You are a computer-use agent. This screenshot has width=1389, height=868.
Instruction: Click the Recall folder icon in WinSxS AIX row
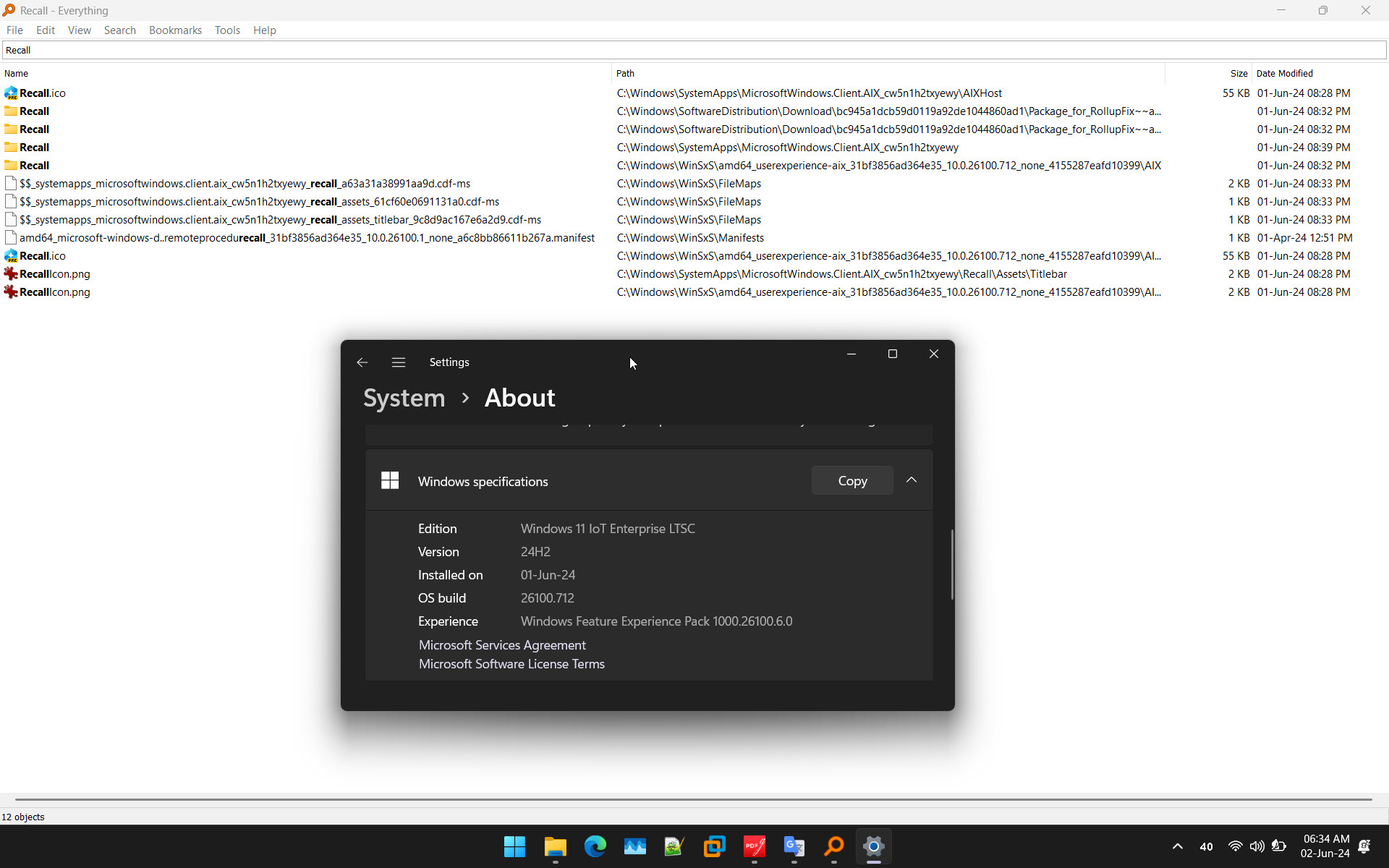(11, 166)
